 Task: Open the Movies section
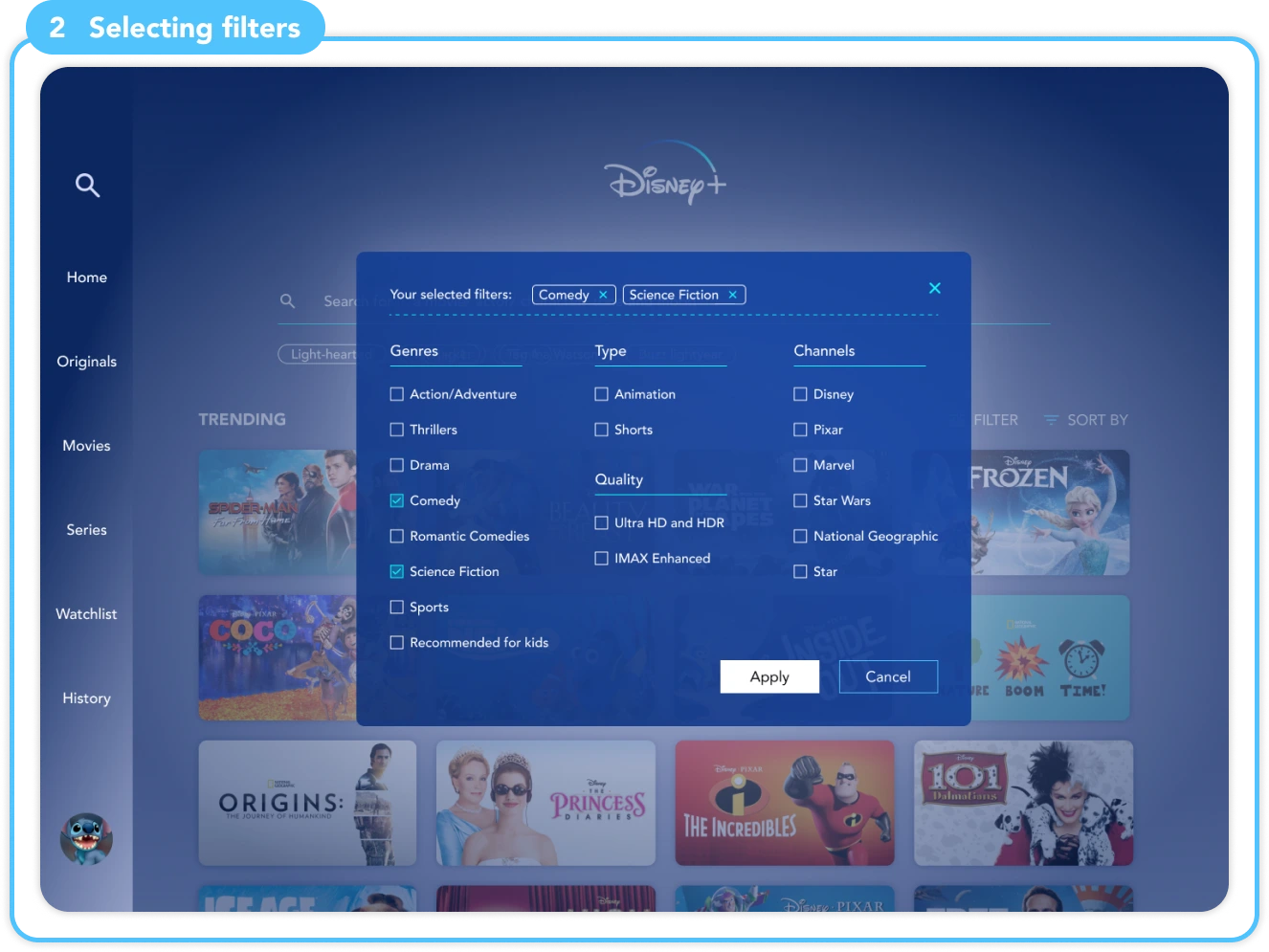click(87, 446)
